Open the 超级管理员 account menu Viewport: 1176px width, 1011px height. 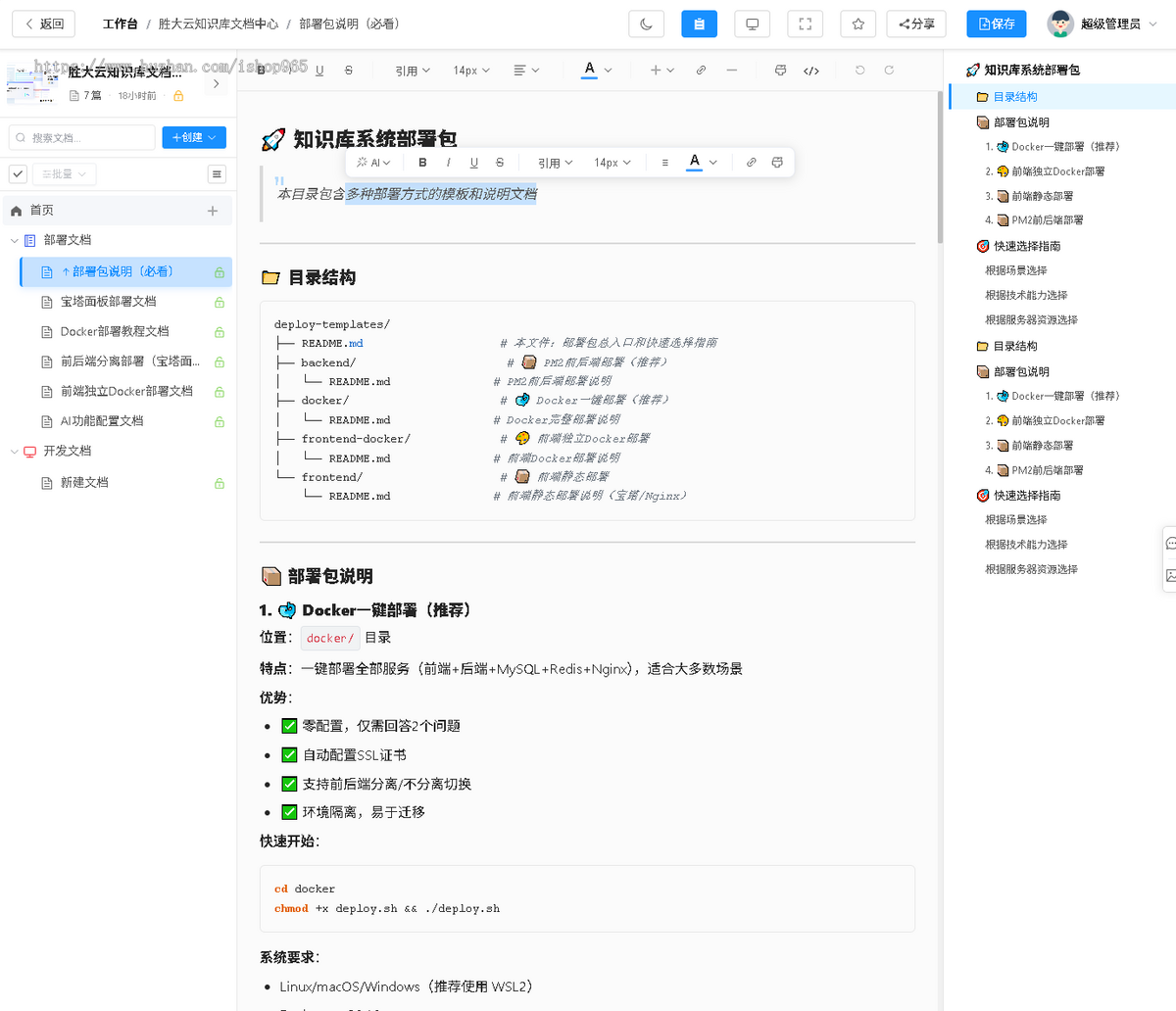pyautogui.click(x=1102, y=24)
